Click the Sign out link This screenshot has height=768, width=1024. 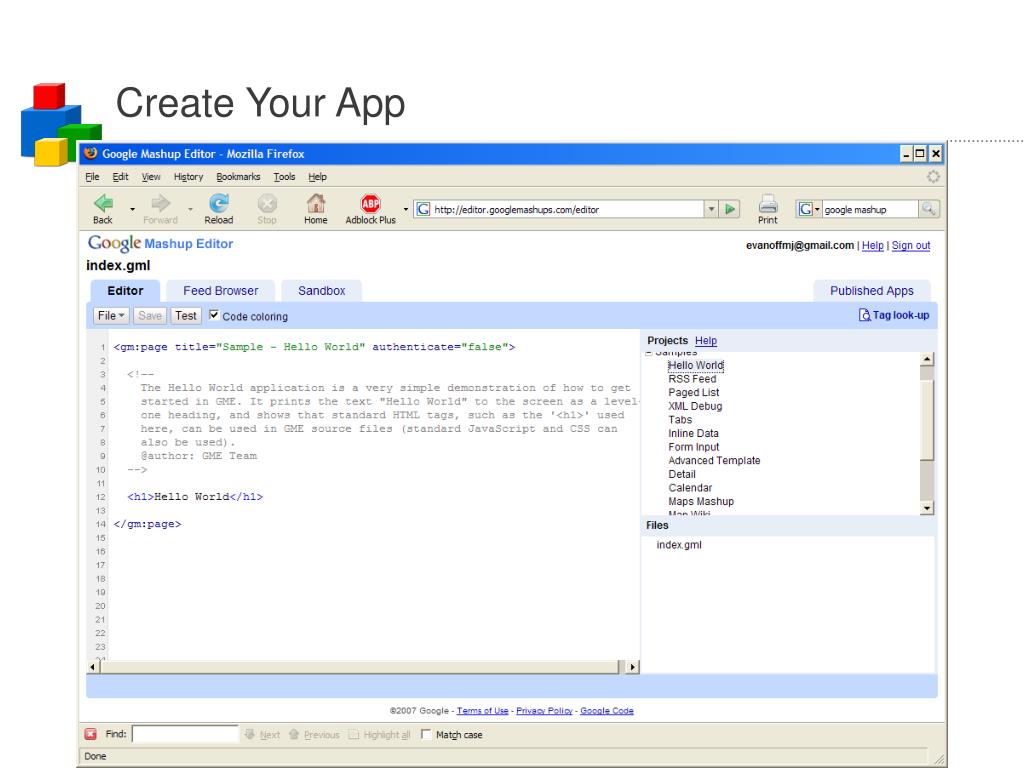tap(911, 246)
